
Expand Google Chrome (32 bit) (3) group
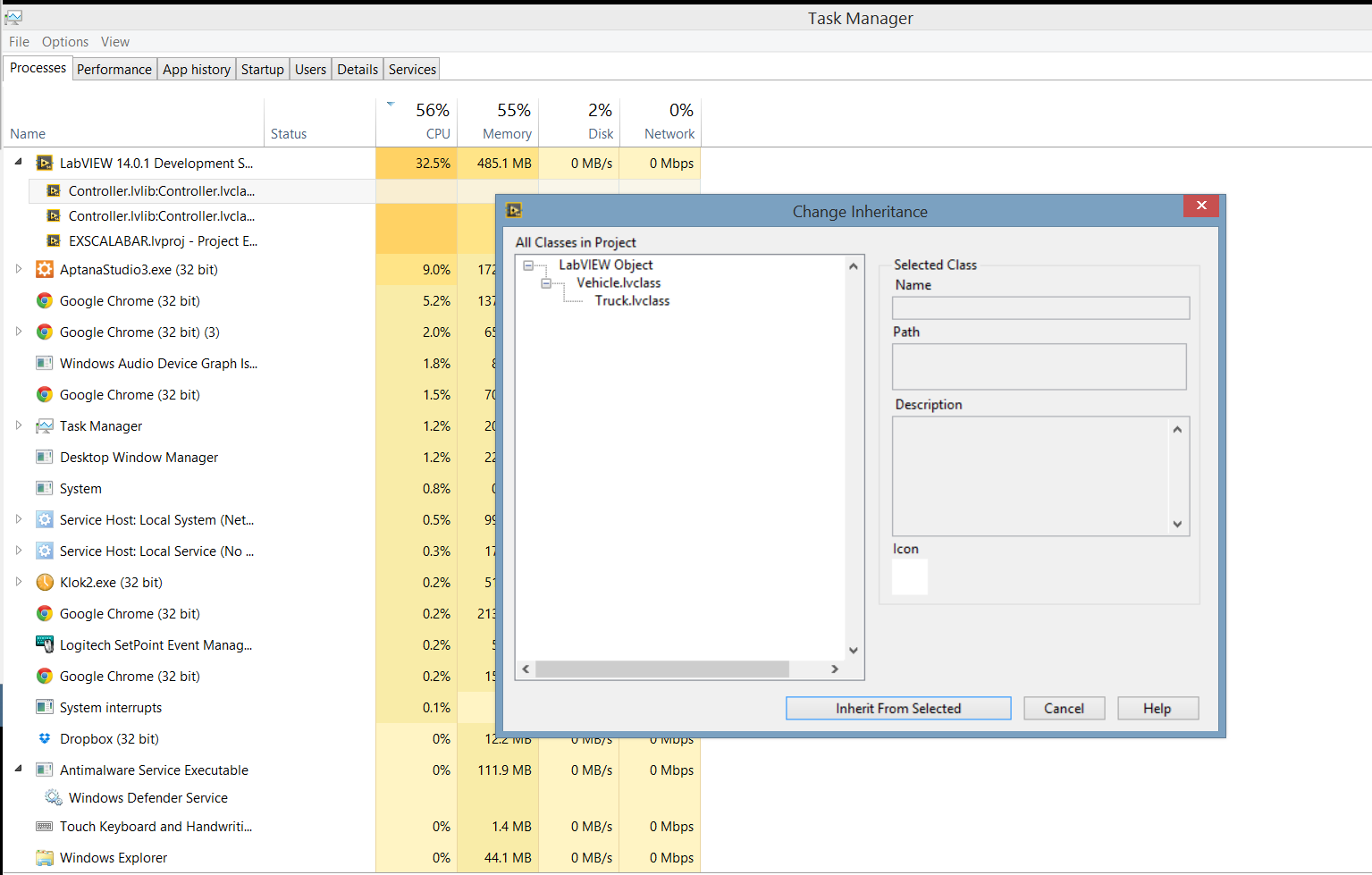pyautogui.click(x=18, y=331)
